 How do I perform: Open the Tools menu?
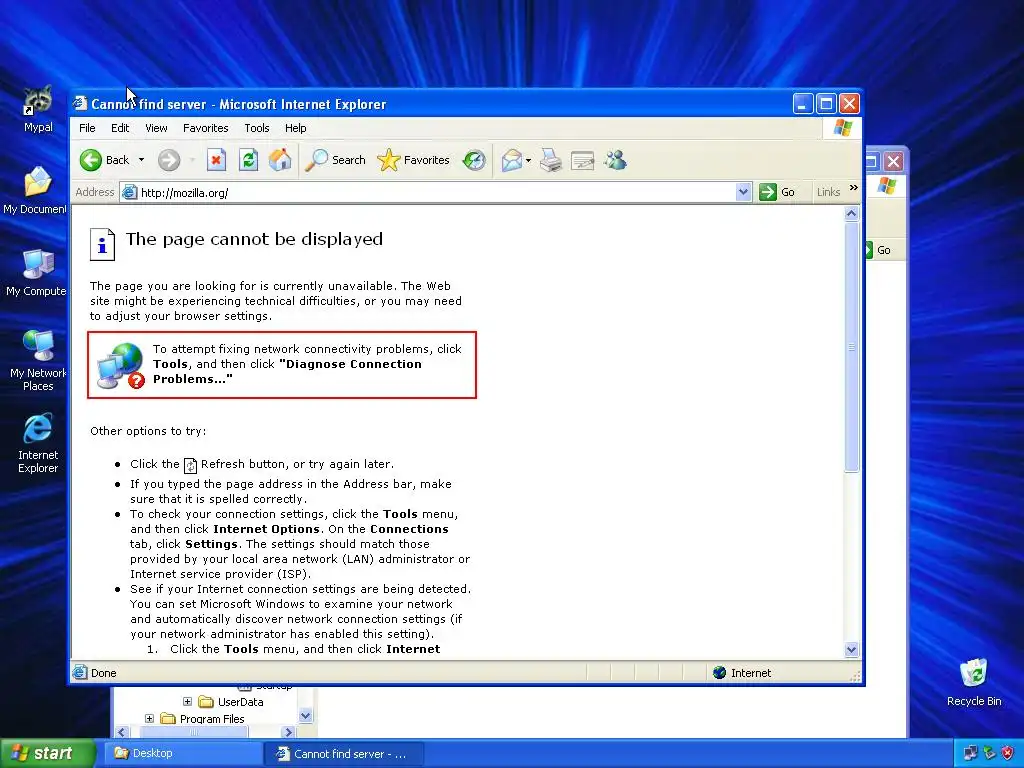[257, 128]
